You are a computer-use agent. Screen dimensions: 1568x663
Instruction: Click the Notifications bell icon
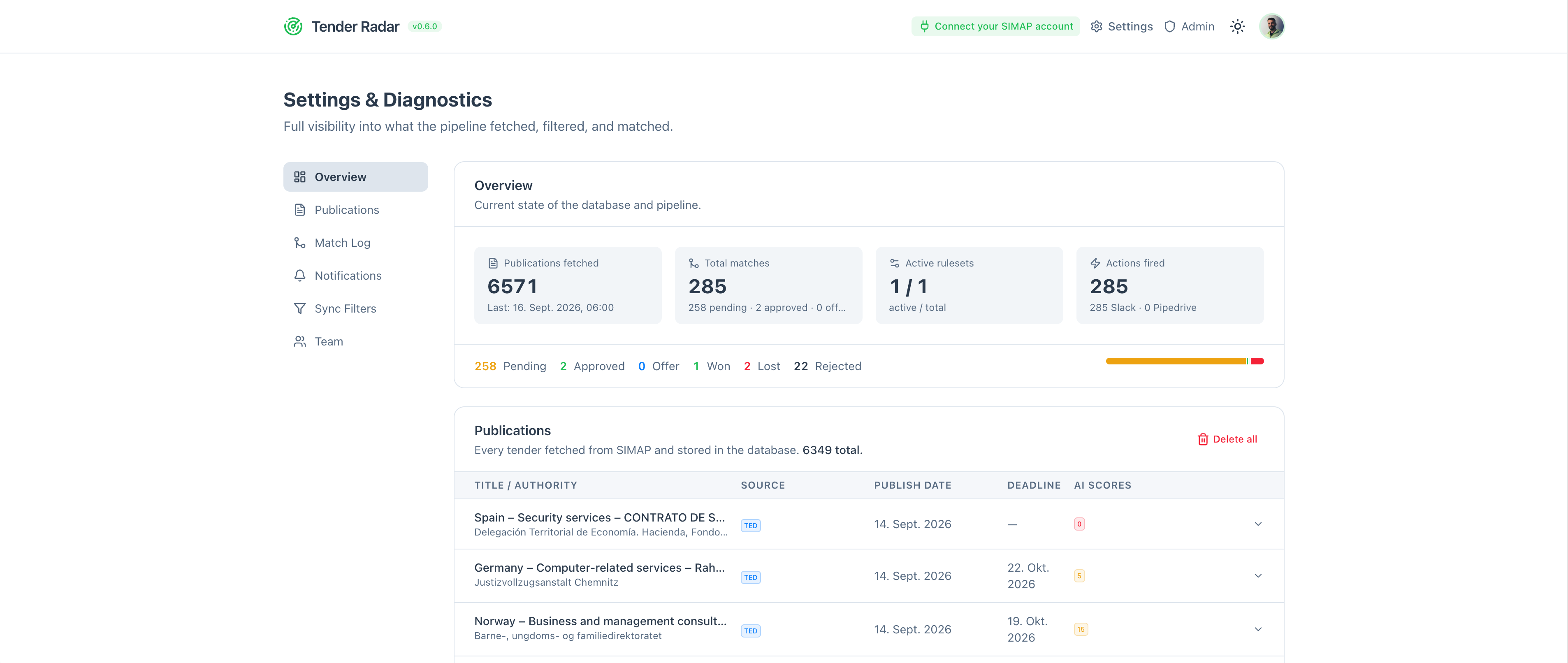pyautogui.click(x=299, y=275)
